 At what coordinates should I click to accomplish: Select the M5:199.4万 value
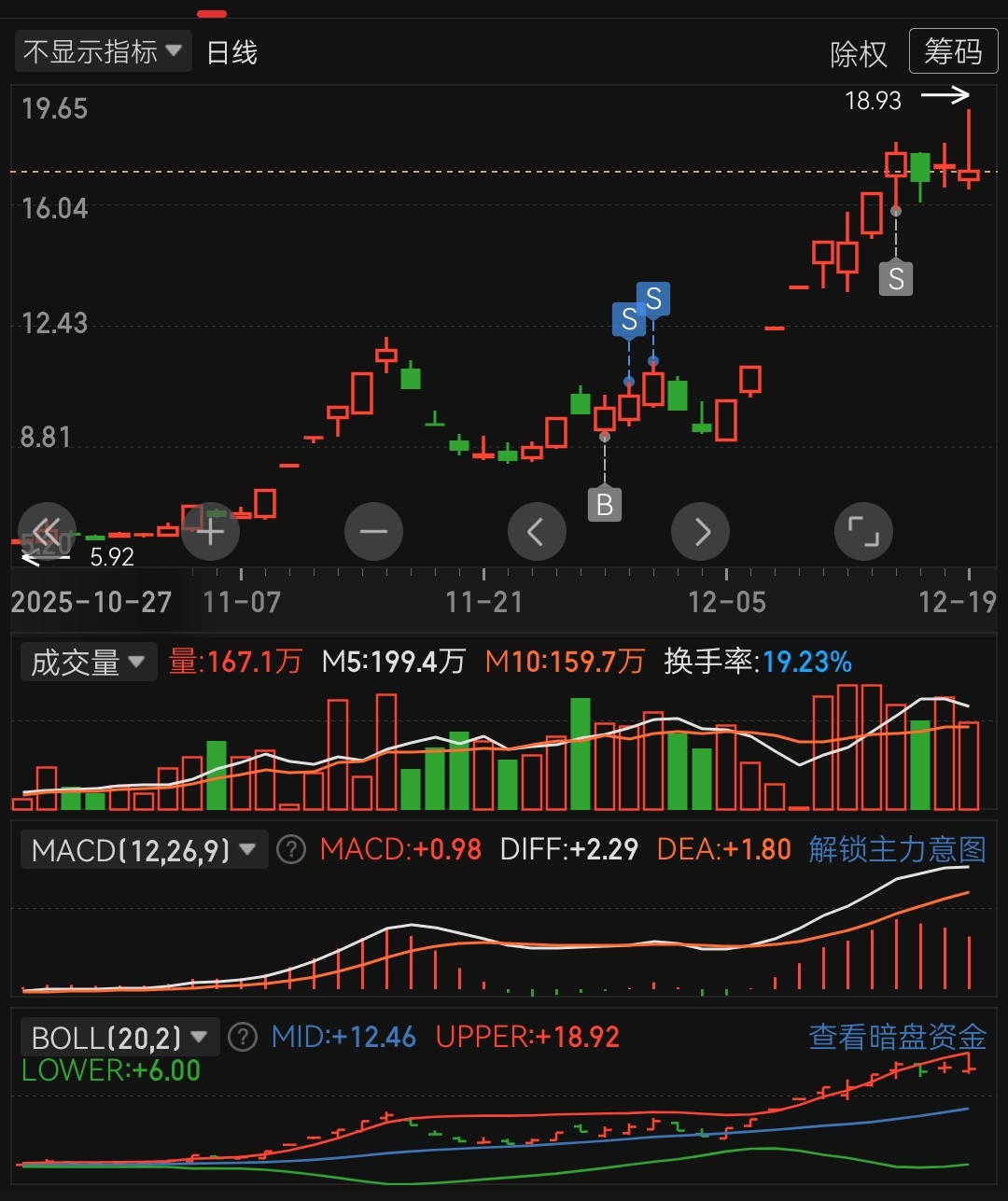pos(393,663)
